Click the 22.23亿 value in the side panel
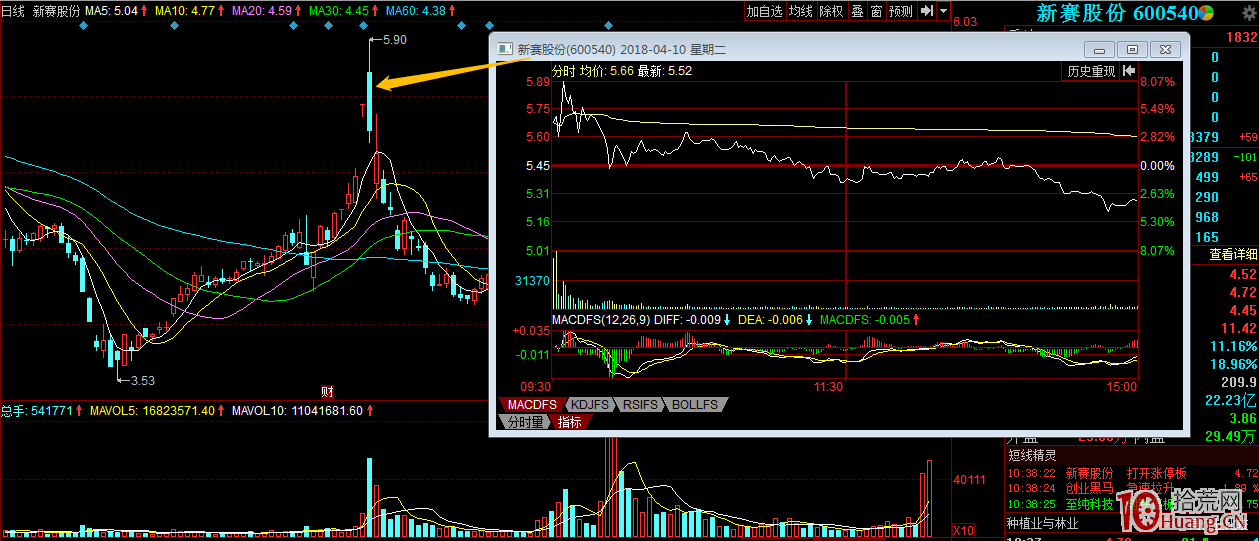The image size is (1259, 541). [x=1230, y=400]
